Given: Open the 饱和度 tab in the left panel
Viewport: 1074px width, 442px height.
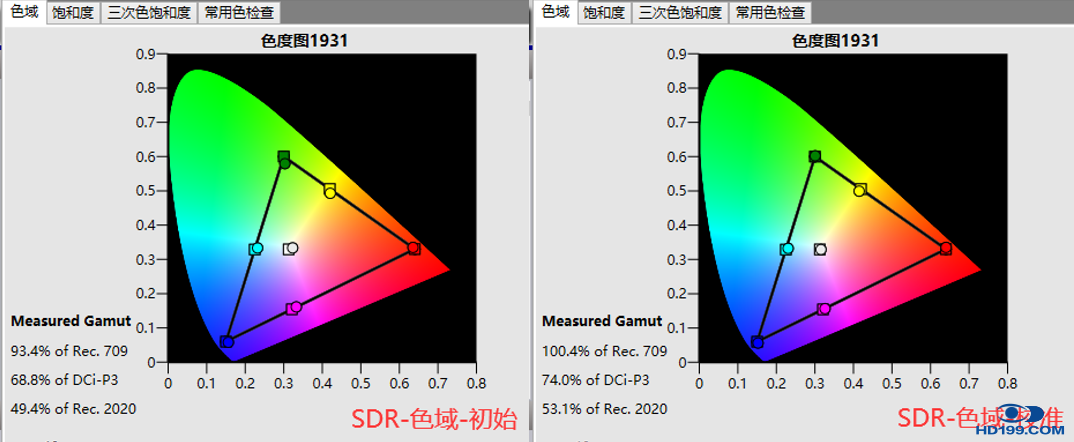Looking at the screenshot, I should [73, 12].
